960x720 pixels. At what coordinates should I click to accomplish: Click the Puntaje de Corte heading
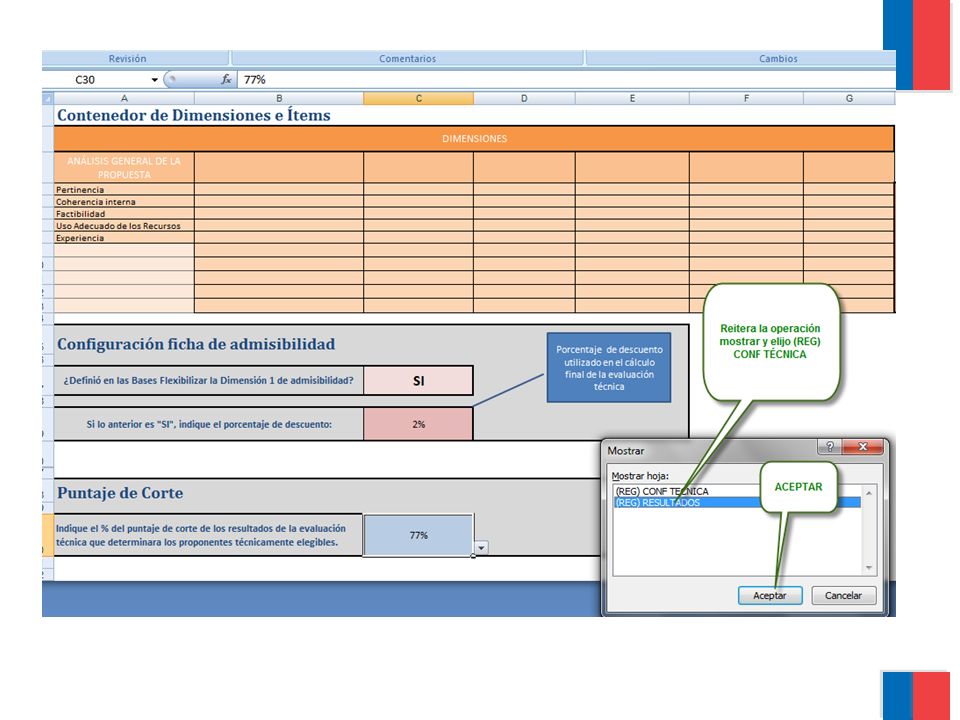[x=120, y=493]
